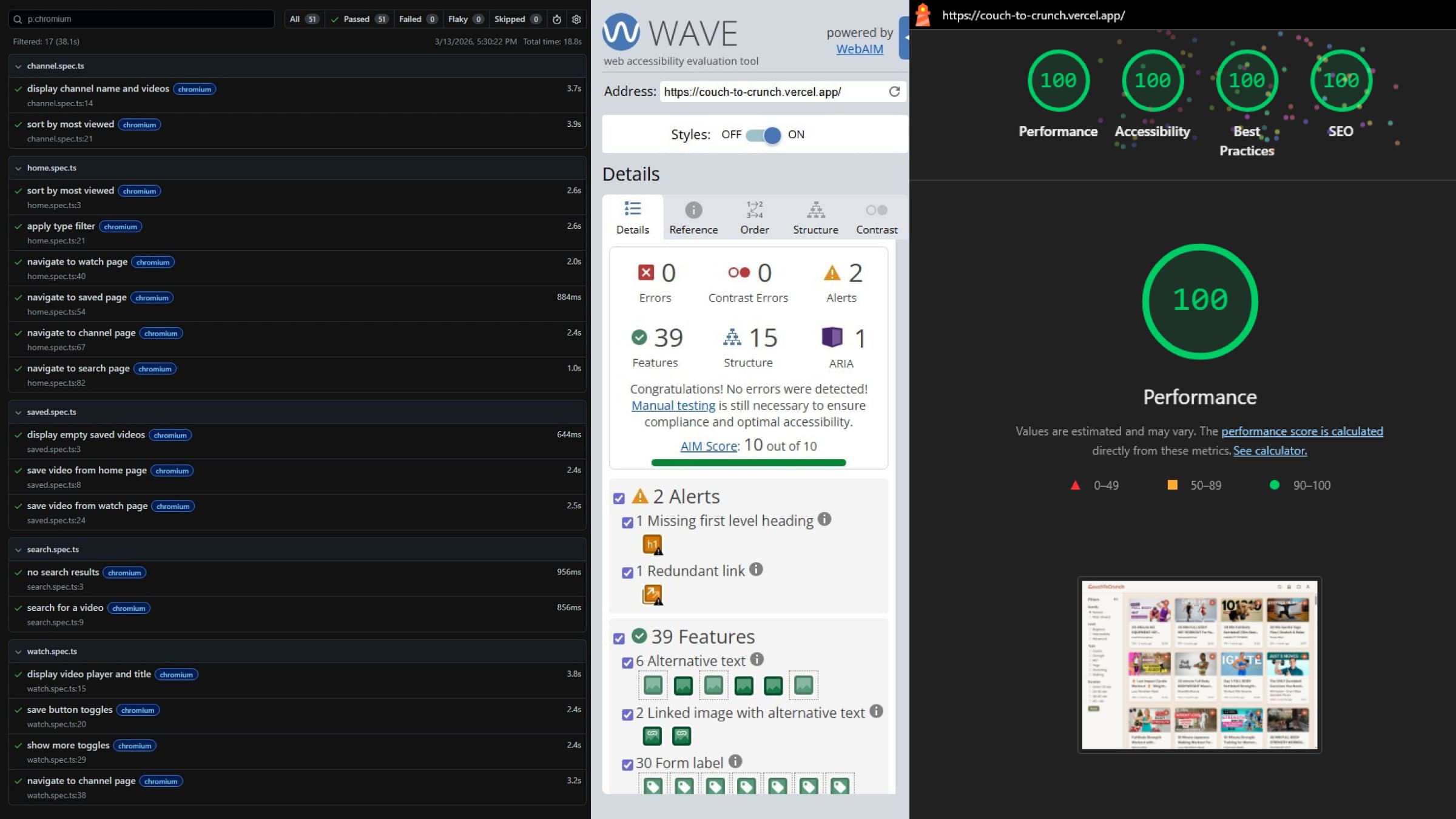
Task: Reload the WAVE address with refresh icon
Action: click(894, 92)
